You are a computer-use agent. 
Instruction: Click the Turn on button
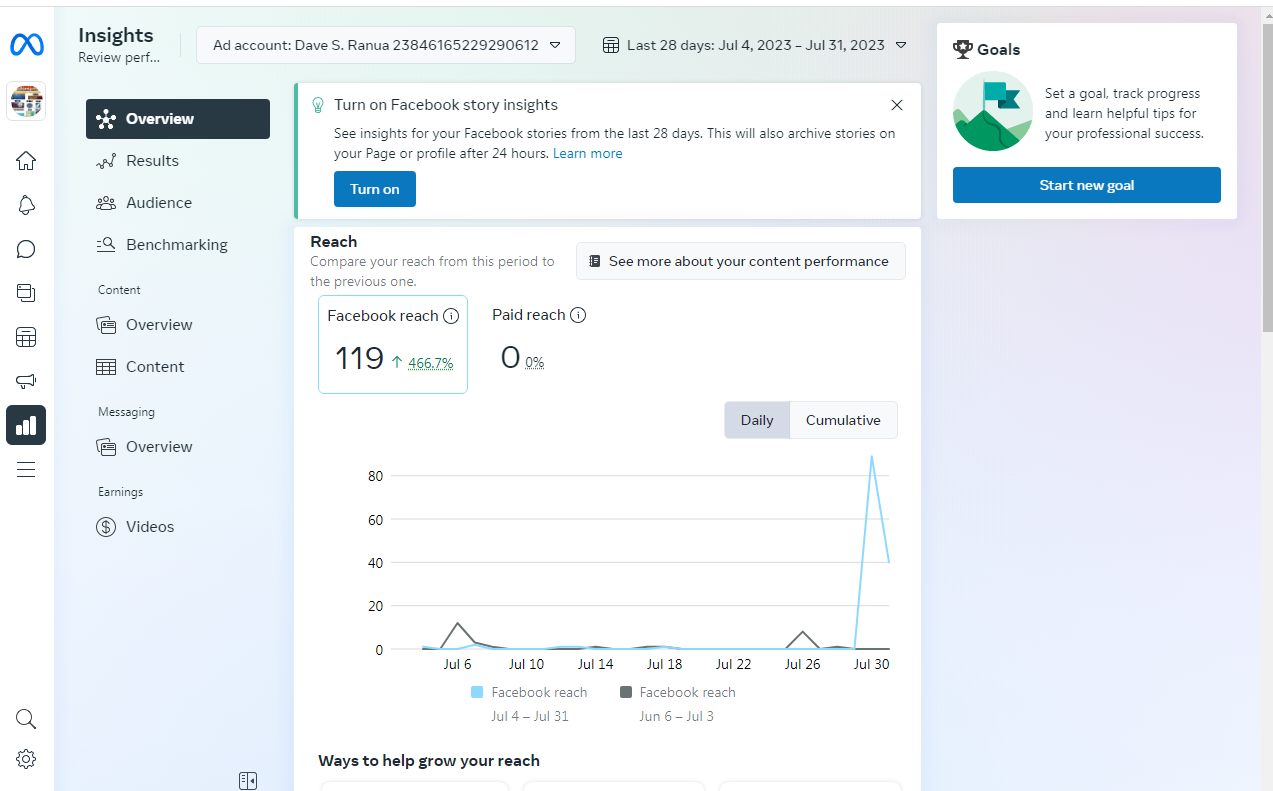[375, 189]
